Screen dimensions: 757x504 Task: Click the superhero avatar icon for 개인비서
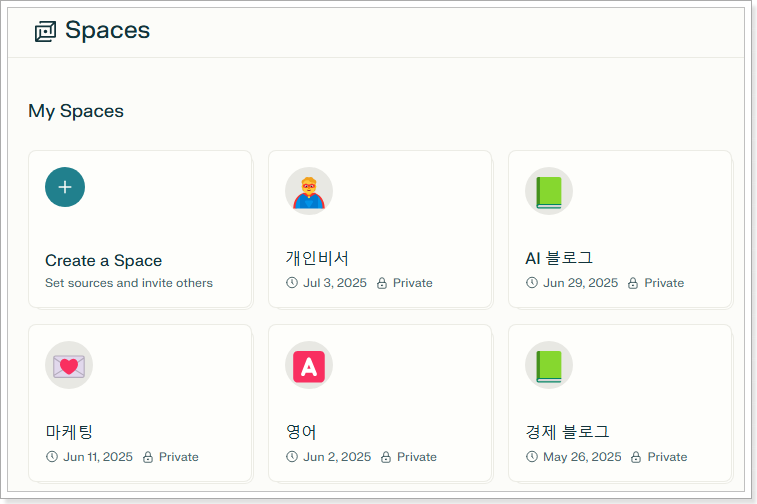tap(308, 190)
